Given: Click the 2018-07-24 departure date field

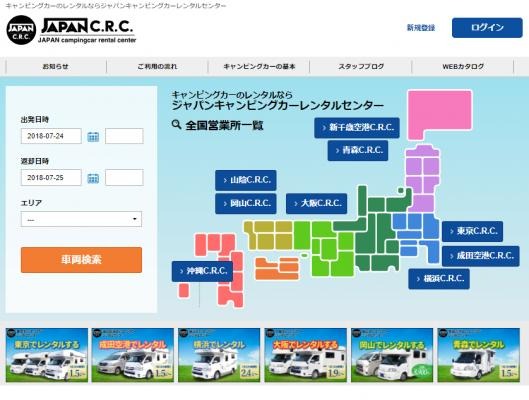Looking at the screenshot, I should (x=51, y=136).
